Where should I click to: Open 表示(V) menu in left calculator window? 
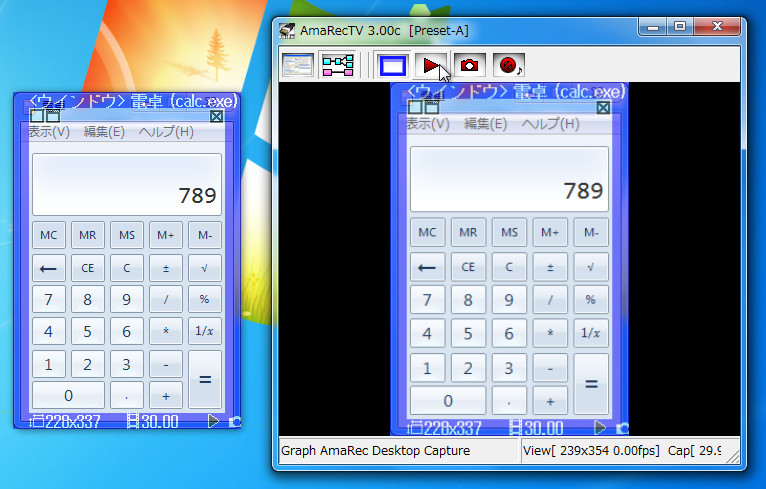[x=49, y=131]
